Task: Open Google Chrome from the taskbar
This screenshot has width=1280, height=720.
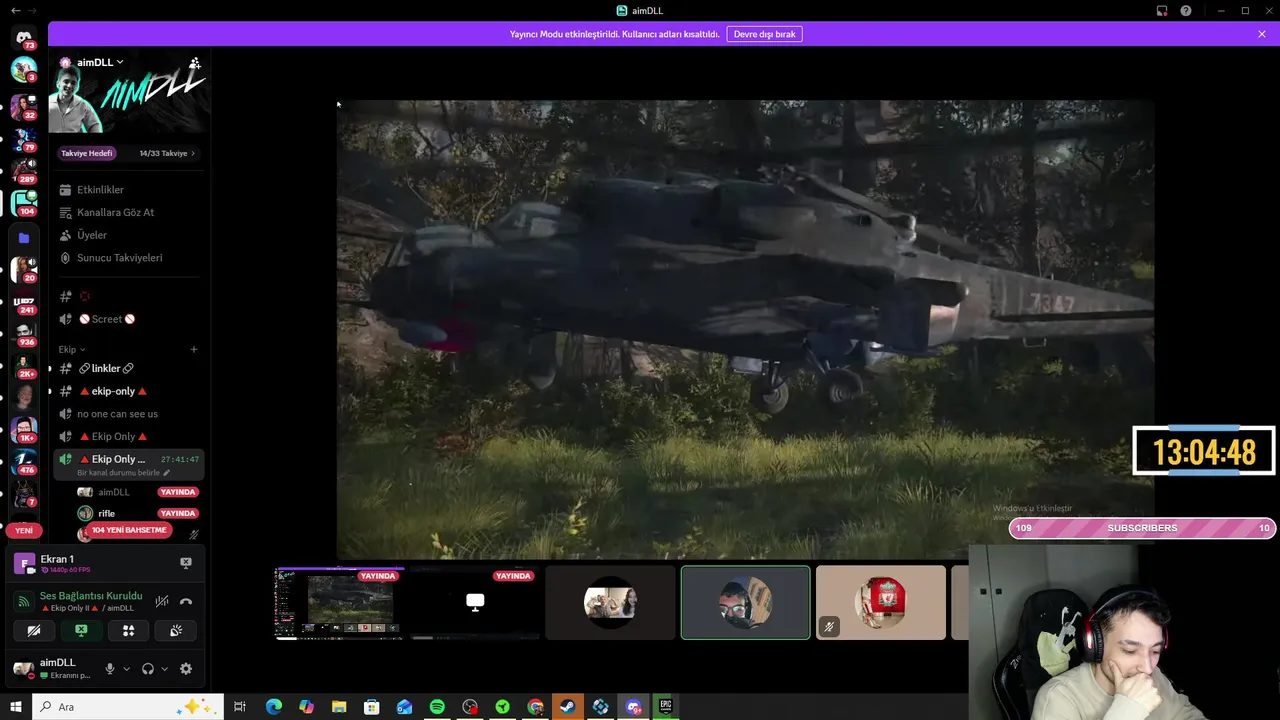Action: point(535,707)
